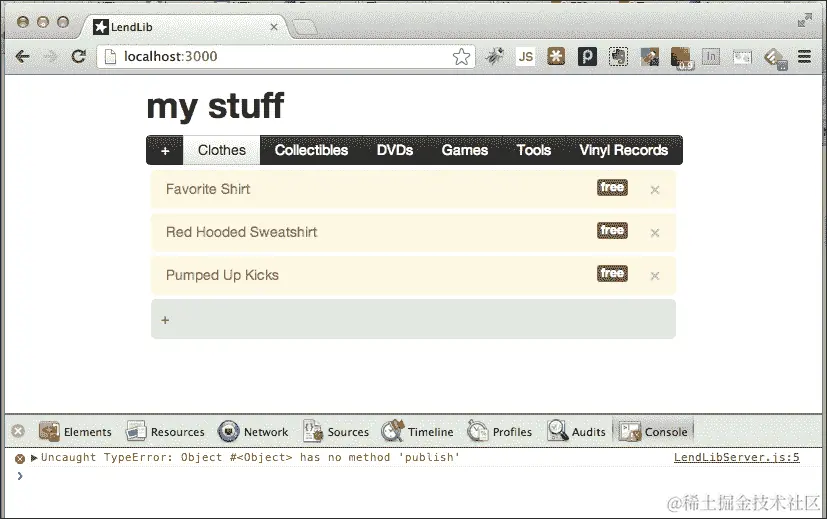827x519 pixels.
Task: Switch to the Collectibles category
Action: point(311,150)
